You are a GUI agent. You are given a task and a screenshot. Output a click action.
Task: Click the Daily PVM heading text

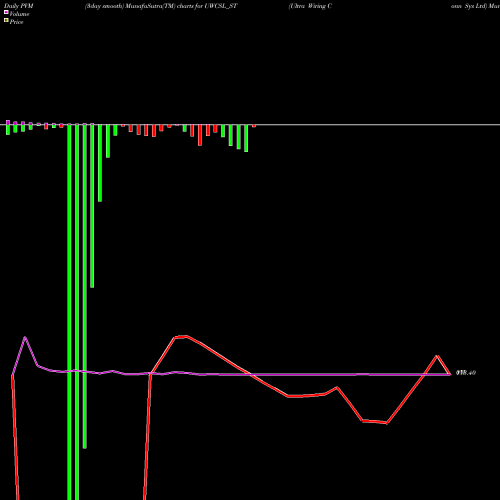tap(19, 6)
